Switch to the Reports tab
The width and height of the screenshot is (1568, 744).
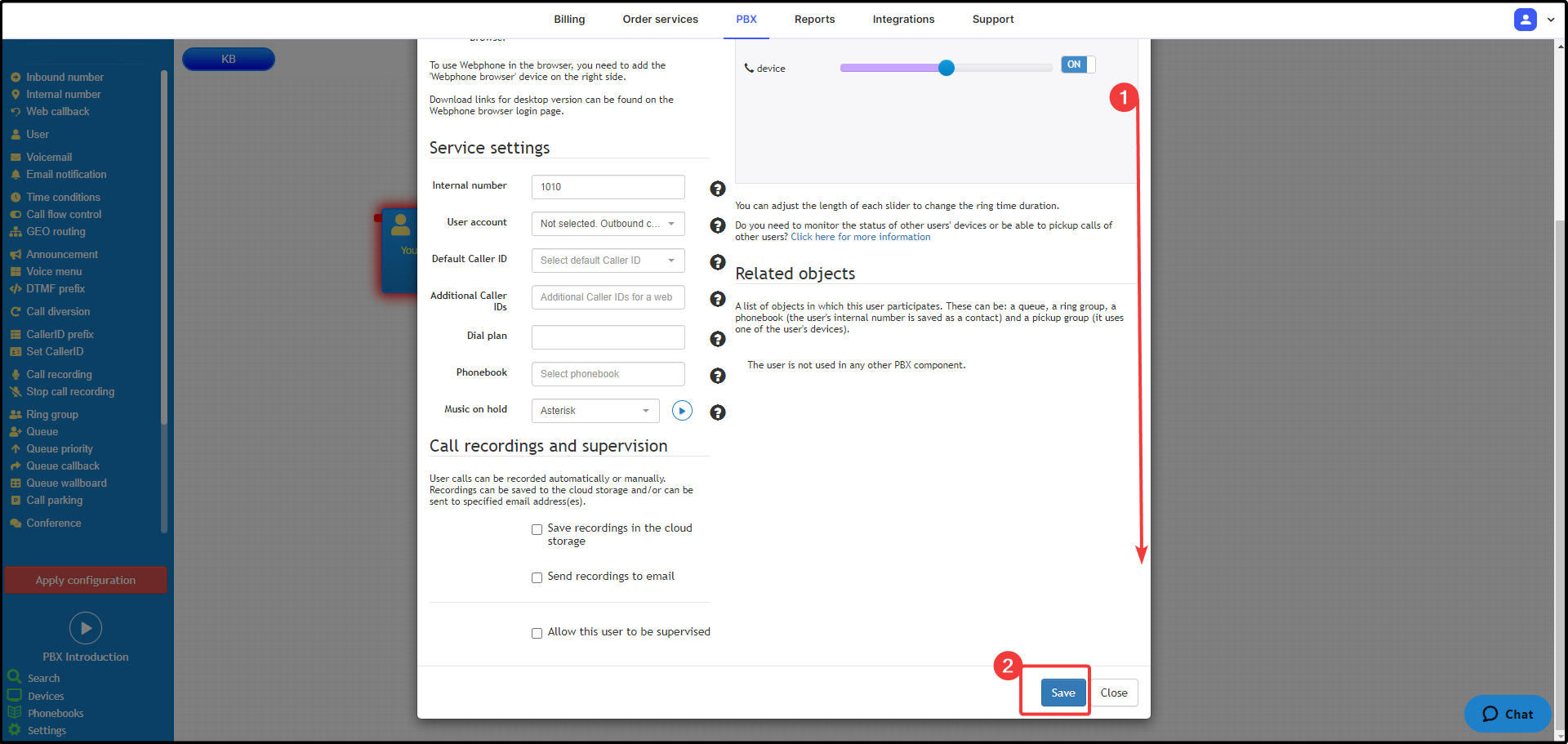[814, 20]
